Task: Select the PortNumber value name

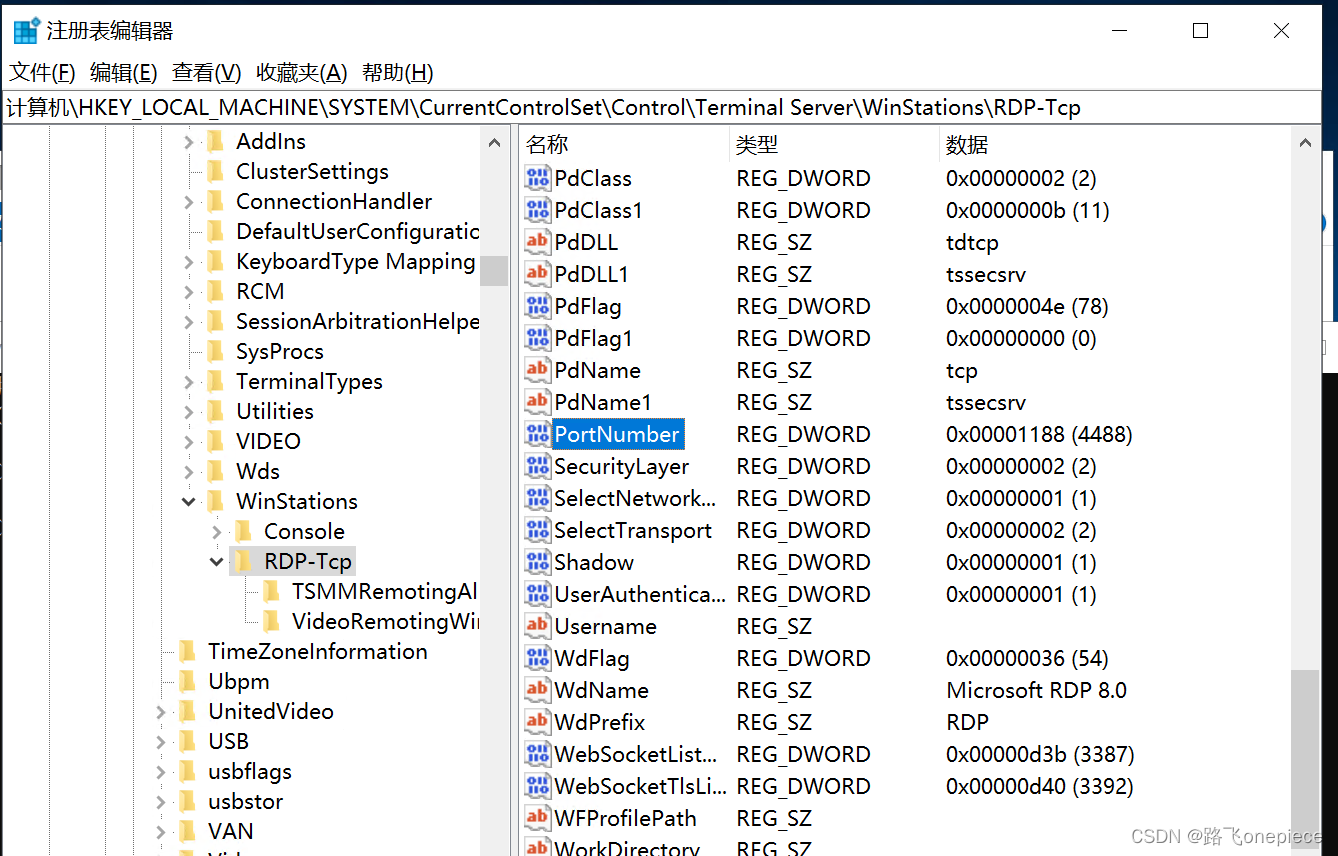Action: pyautogui.click(x=617, y=435)
